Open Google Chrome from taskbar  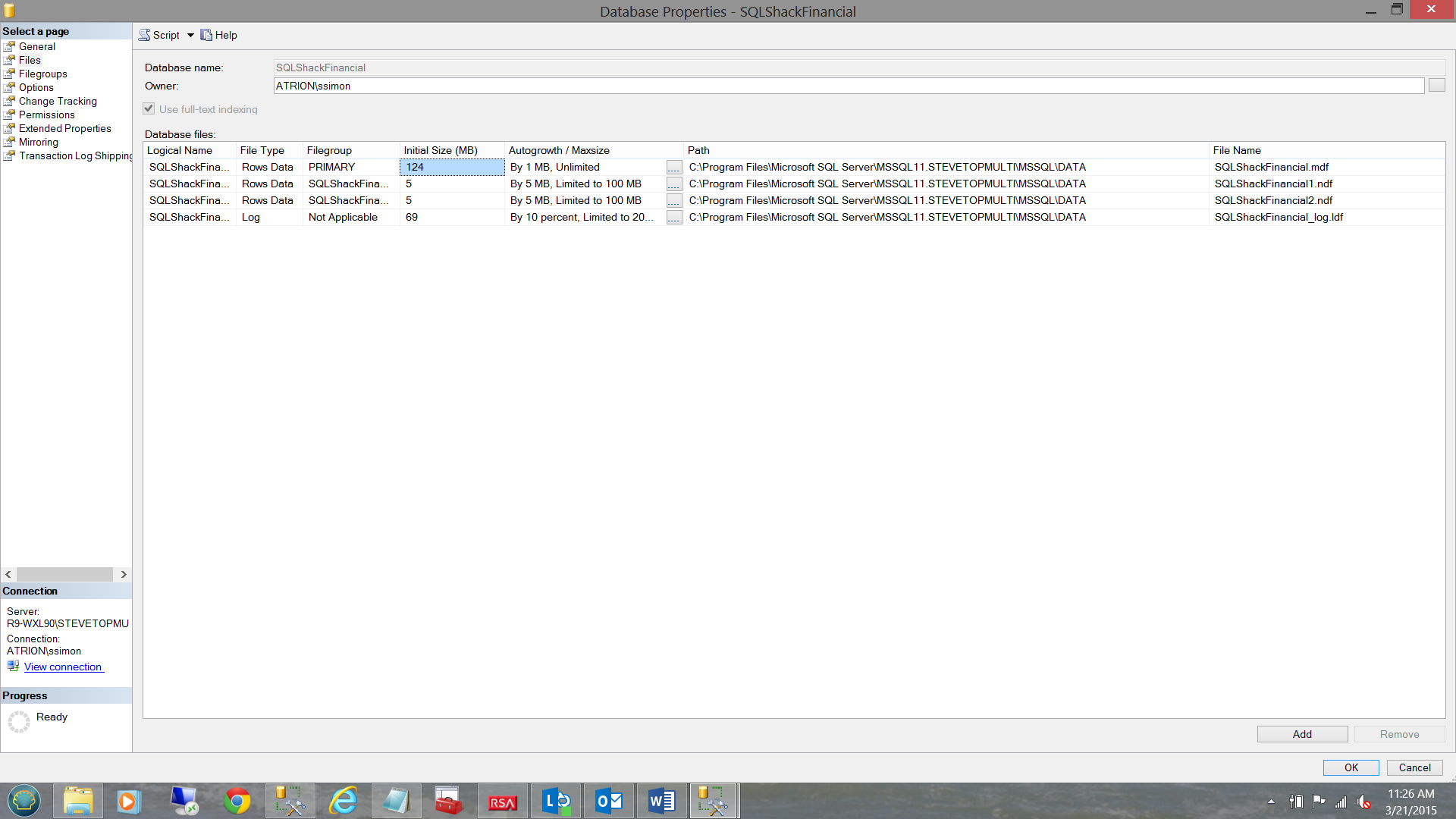(237, 801)
